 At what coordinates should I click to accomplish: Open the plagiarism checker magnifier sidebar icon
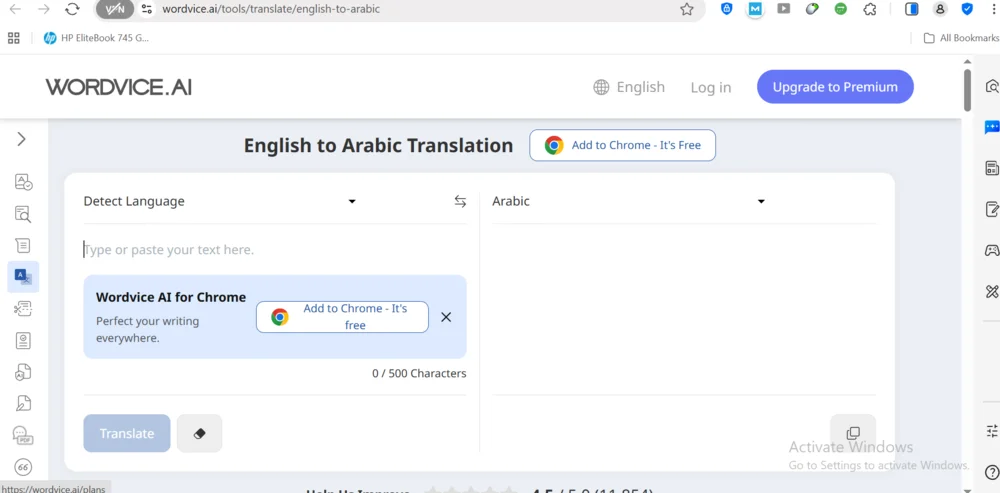pyautogui.click(x=24, y=214)
